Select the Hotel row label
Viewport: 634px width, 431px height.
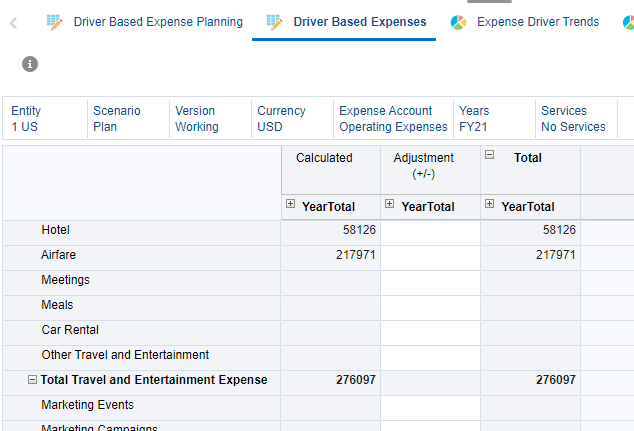(55, 230)
